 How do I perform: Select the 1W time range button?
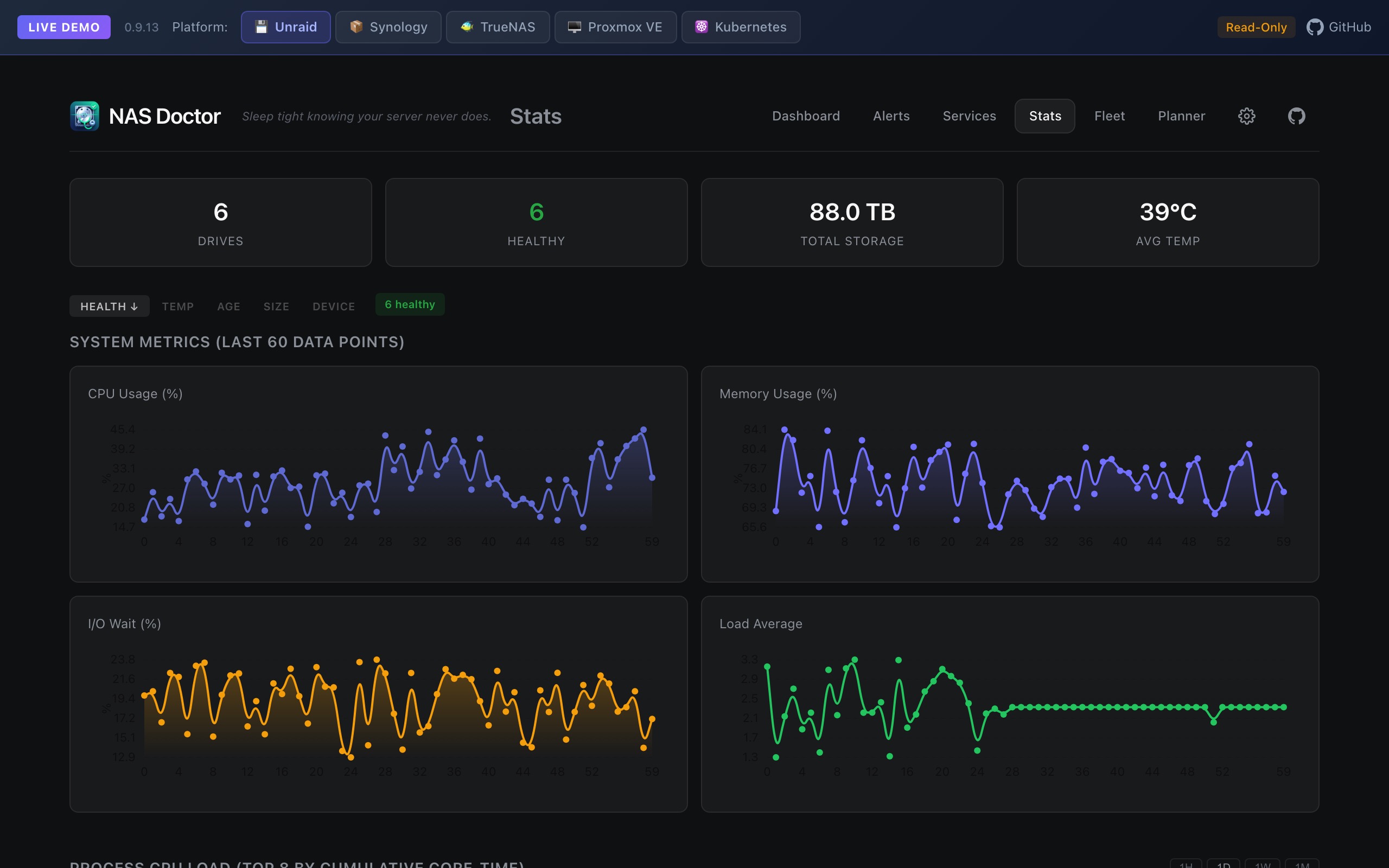pos(1262,864)
